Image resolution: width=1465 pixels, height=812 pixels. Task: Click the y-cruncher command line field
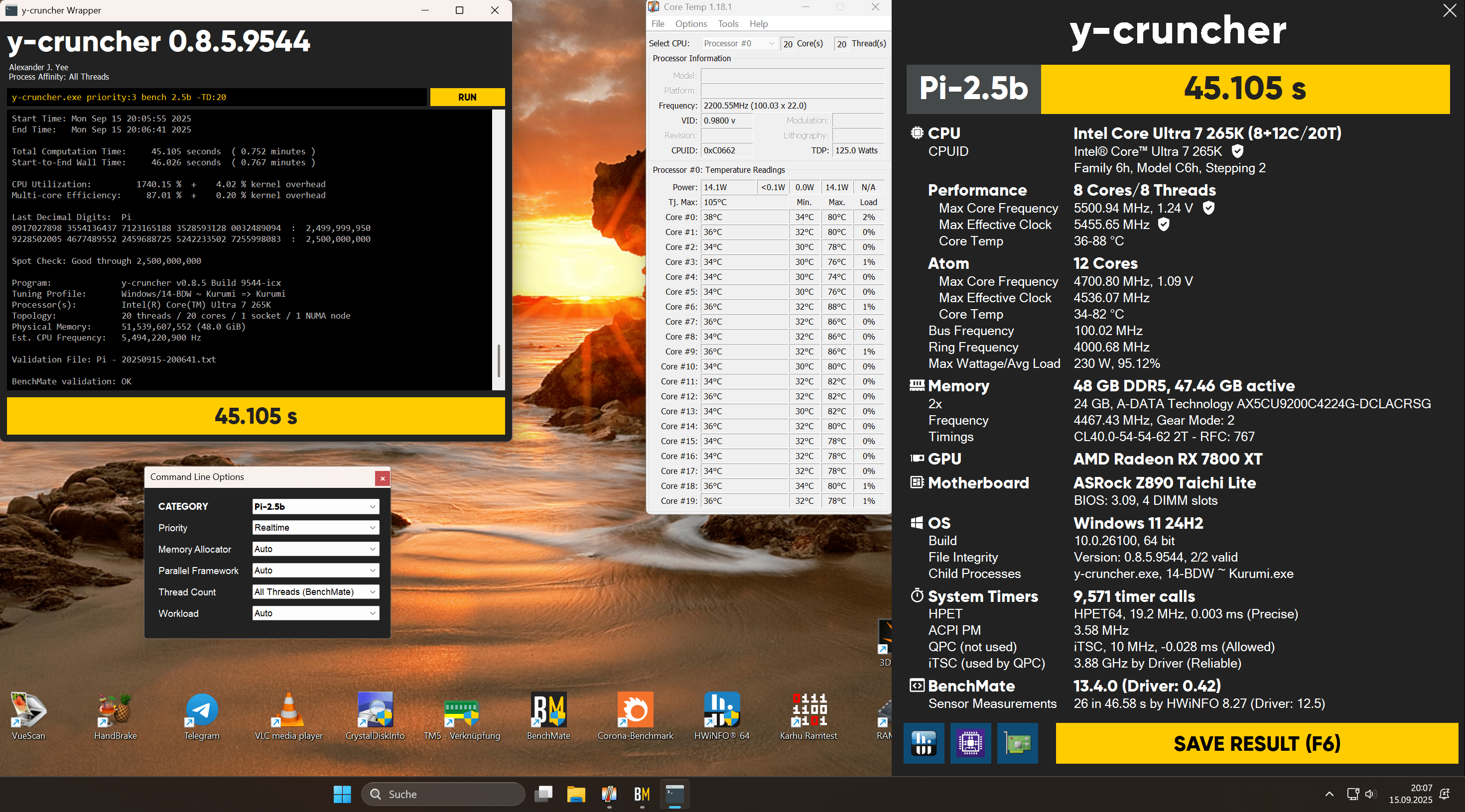(216, 97)
